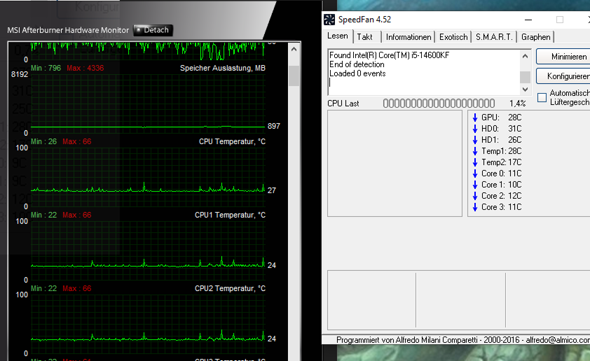Enable the Automatische Lüftergeschwindigkeit checkbox

coord(542,97)
